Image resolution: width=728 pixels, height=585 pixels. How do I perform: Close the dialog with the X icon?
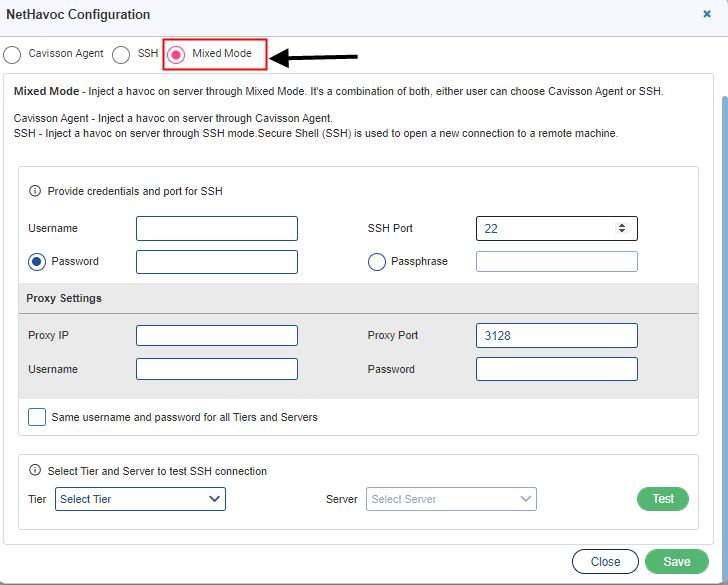pos(707,14)
